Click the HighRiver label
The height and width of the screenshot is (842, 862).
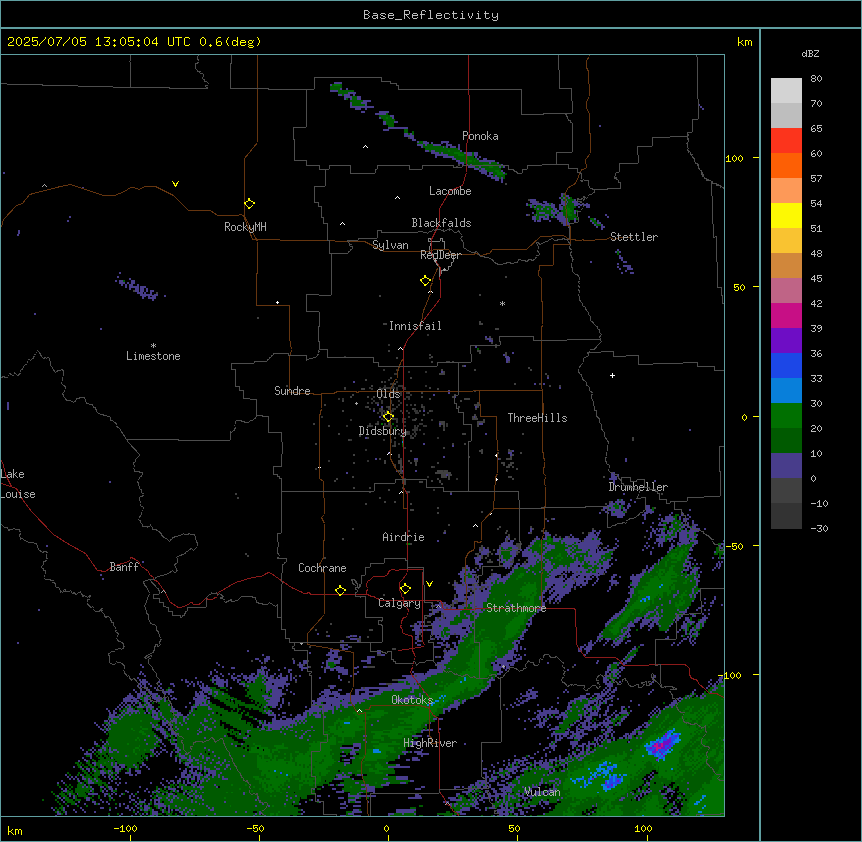tap(430, 743)
